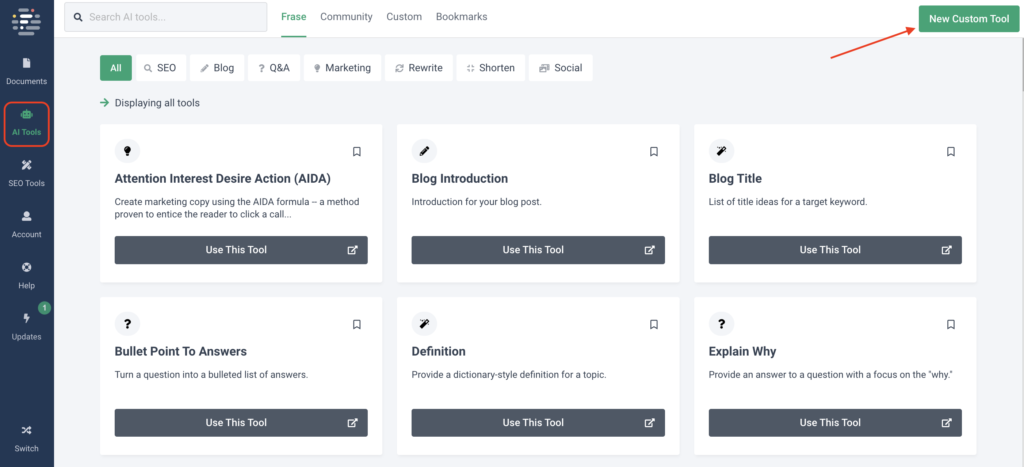Bookmark the AIDA tool card
The image size is (1024, 467).
click(x=356, y=152)
